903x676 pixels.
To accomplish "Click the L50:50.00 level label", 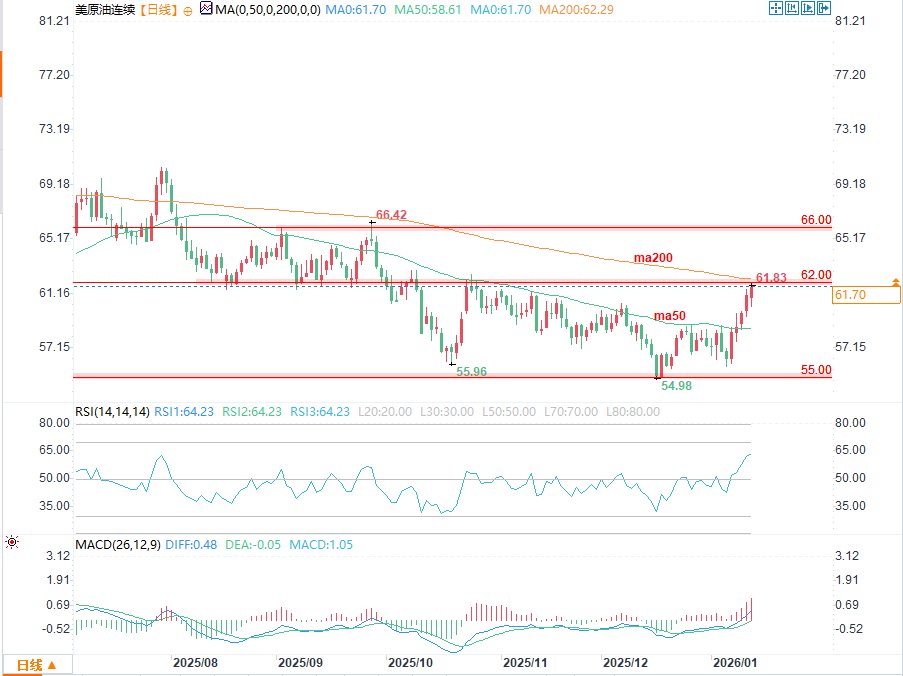I will coord(509,412).
